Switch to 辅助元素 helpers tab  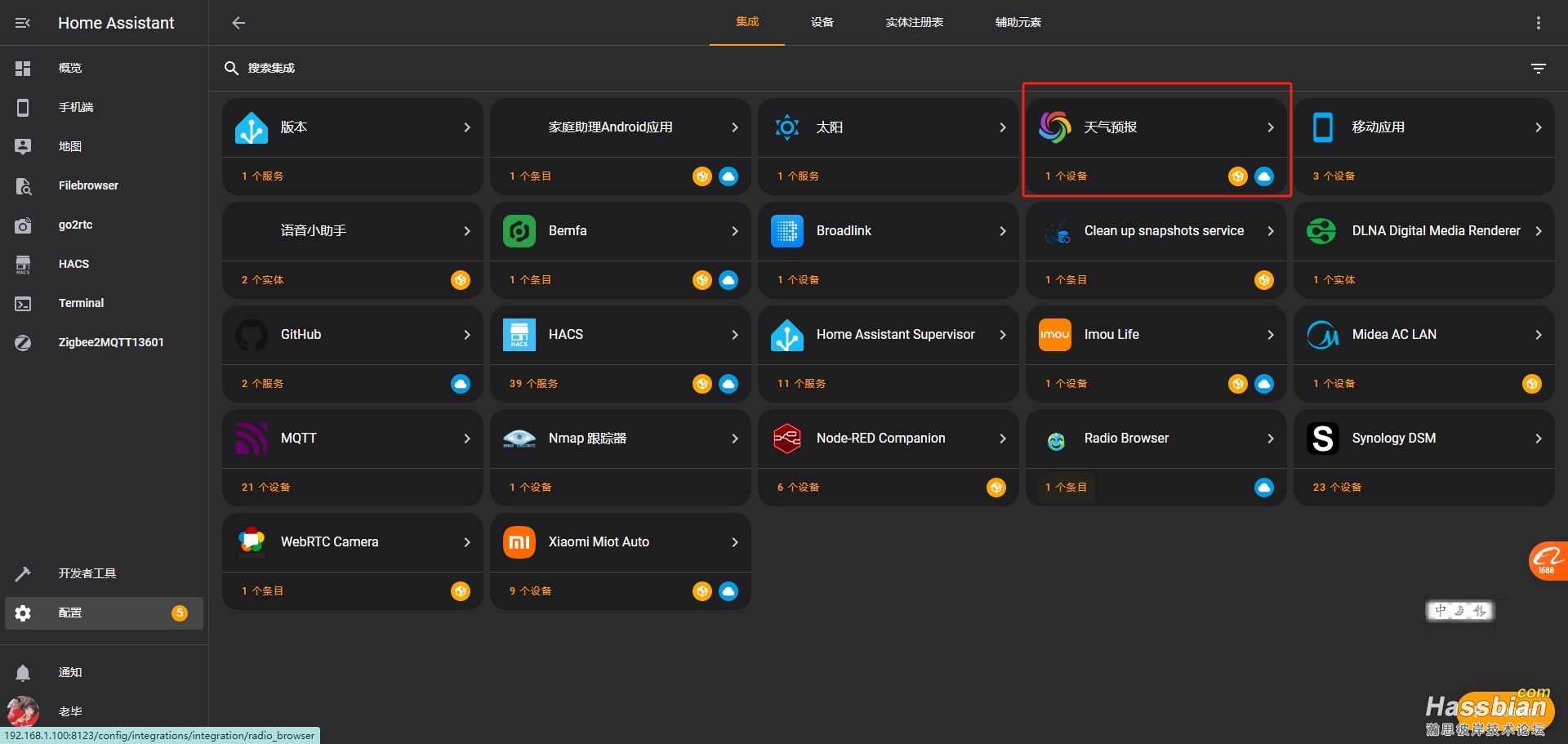tap(1018, 22)
